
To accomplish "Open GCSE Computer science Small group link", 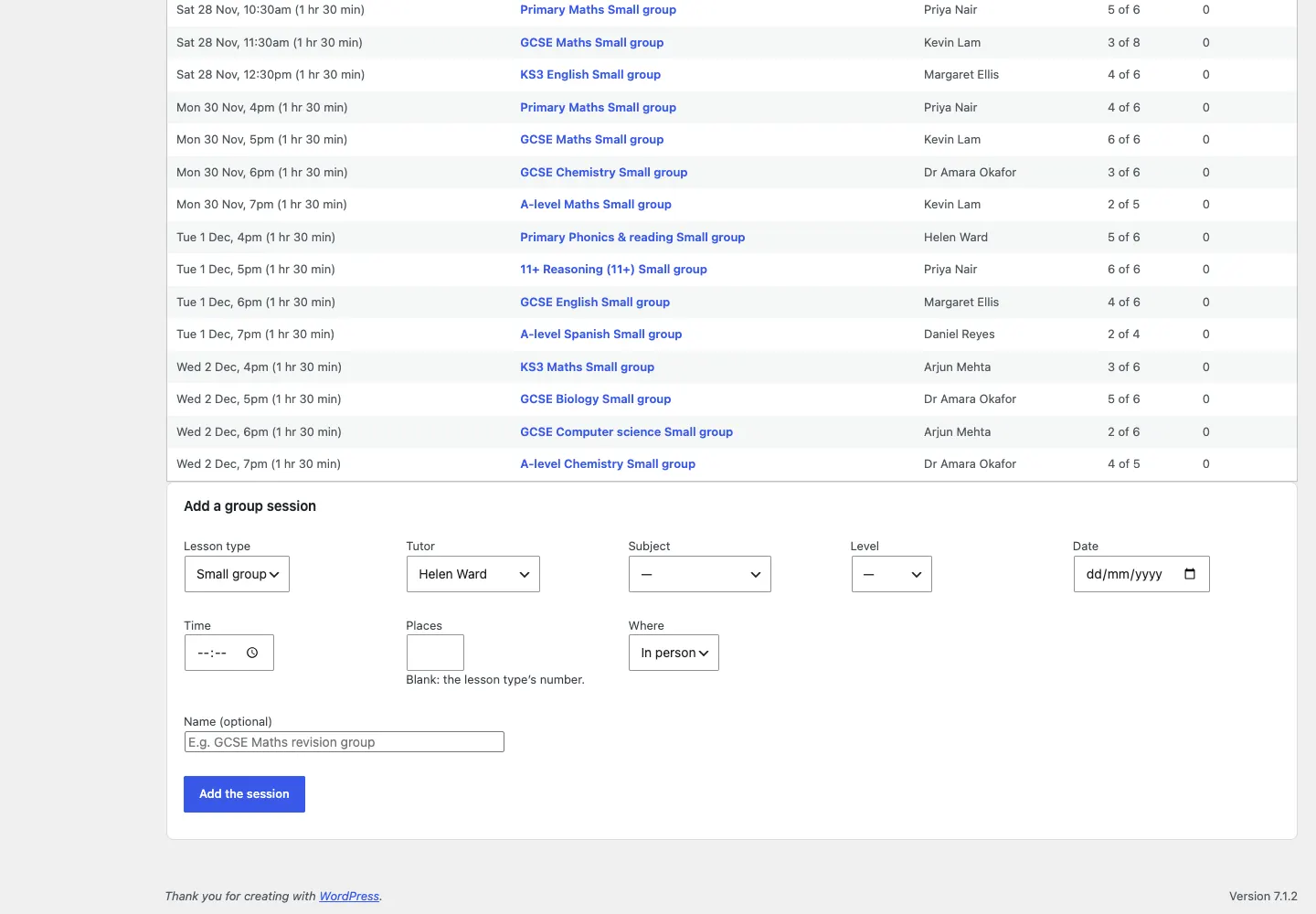I will [x=627, y=432].
